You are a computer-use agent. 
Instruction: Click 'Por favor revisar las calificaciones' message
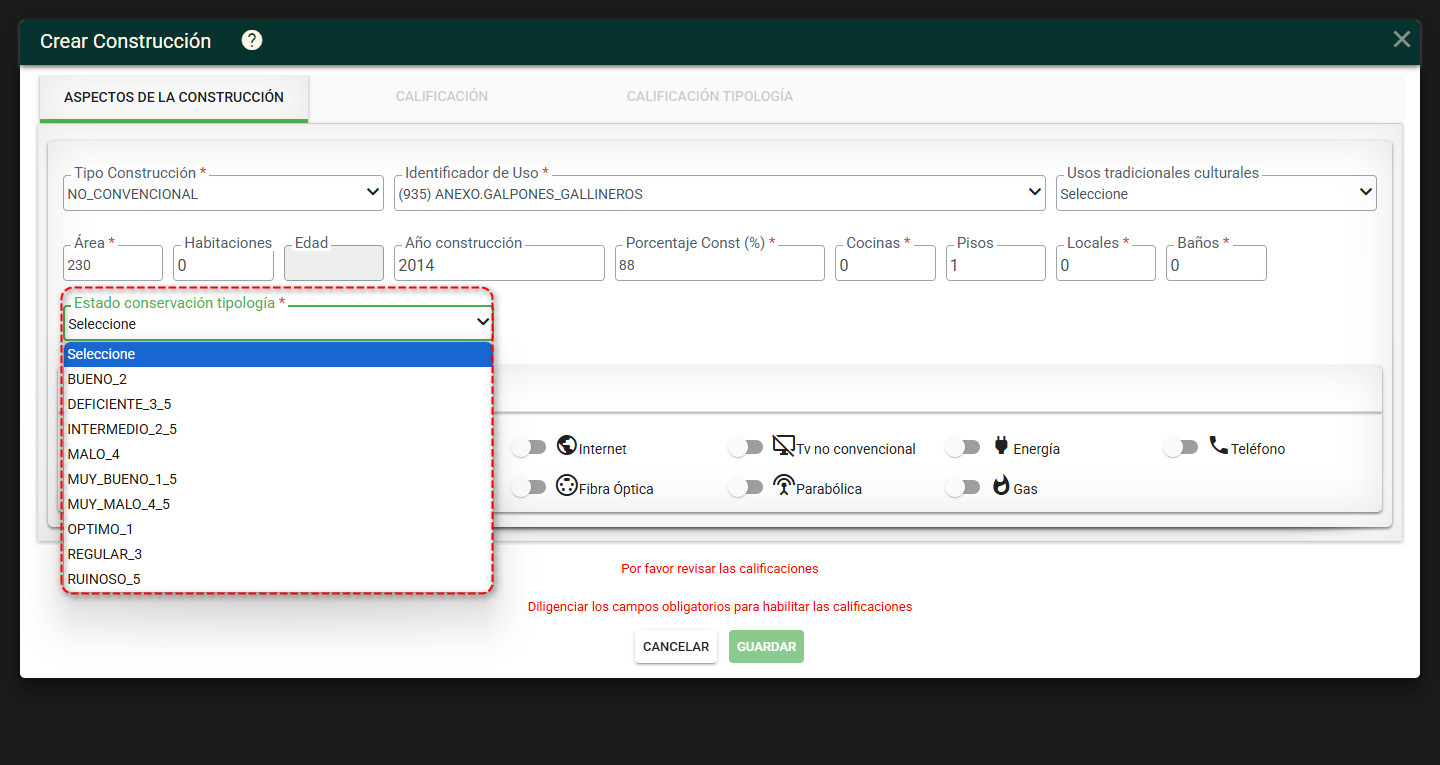[720, 569]
